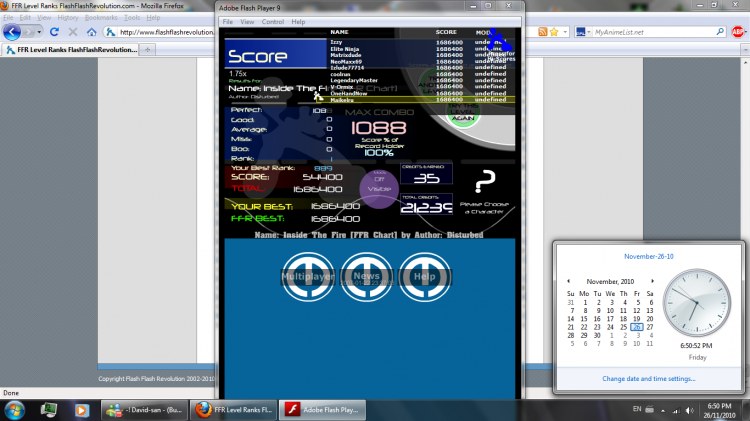Go to previous month in calendar
The height and width of the screenshot is (421, 750).
click(568, 281)
